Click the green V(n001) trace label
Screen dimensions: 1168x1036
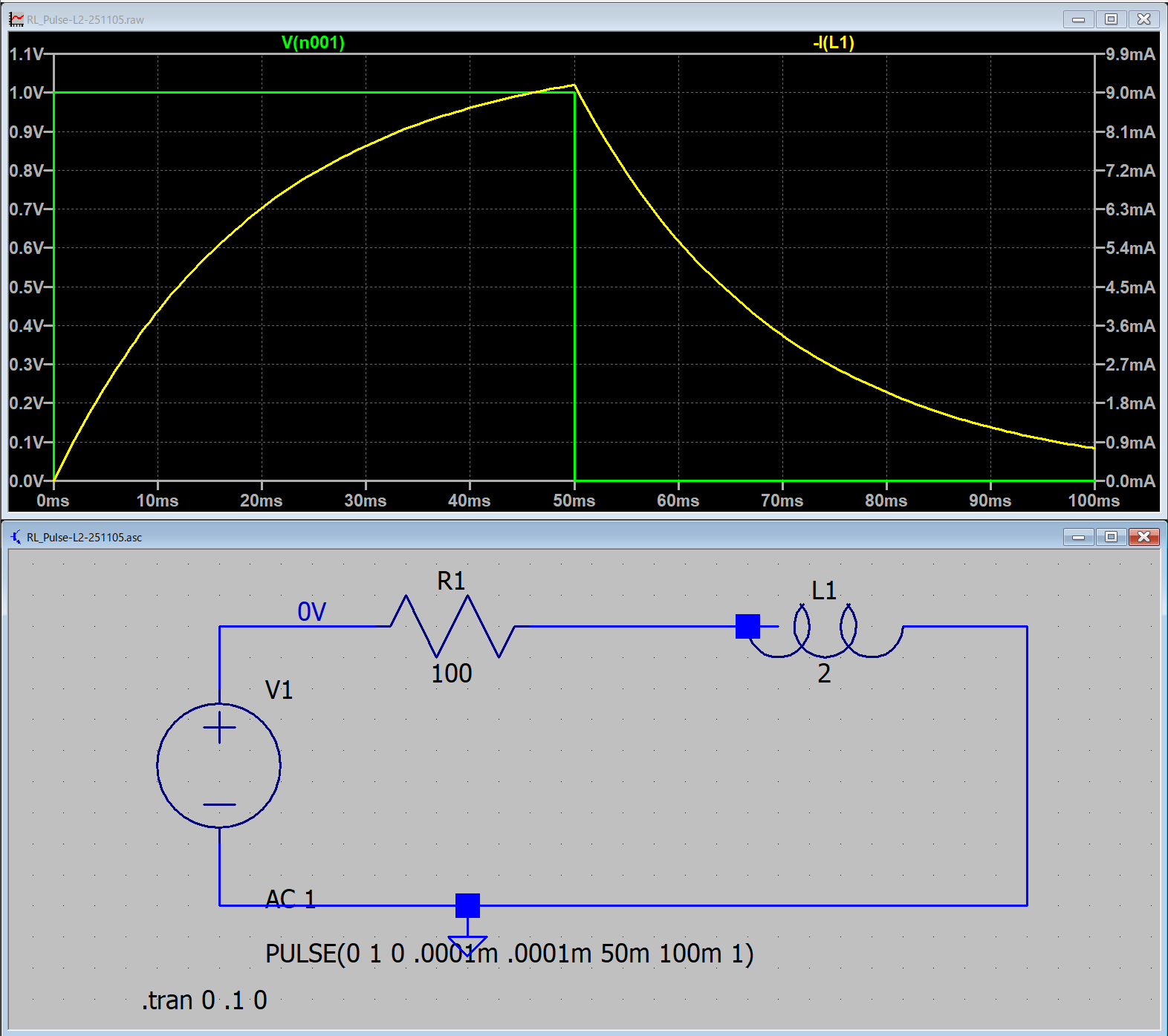coord(313,42)
